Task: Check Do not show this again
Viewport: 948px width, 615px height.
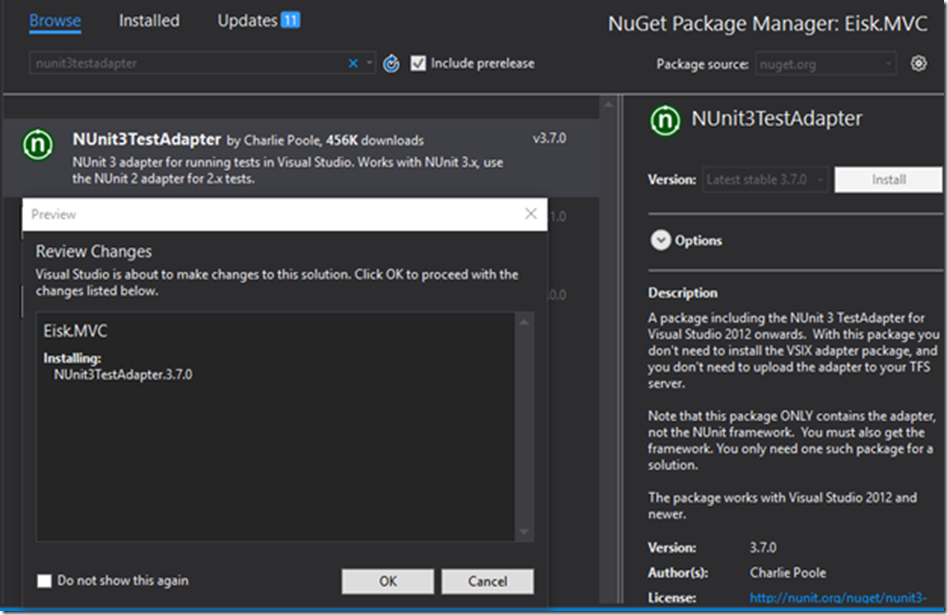Action: pos(44,581)
